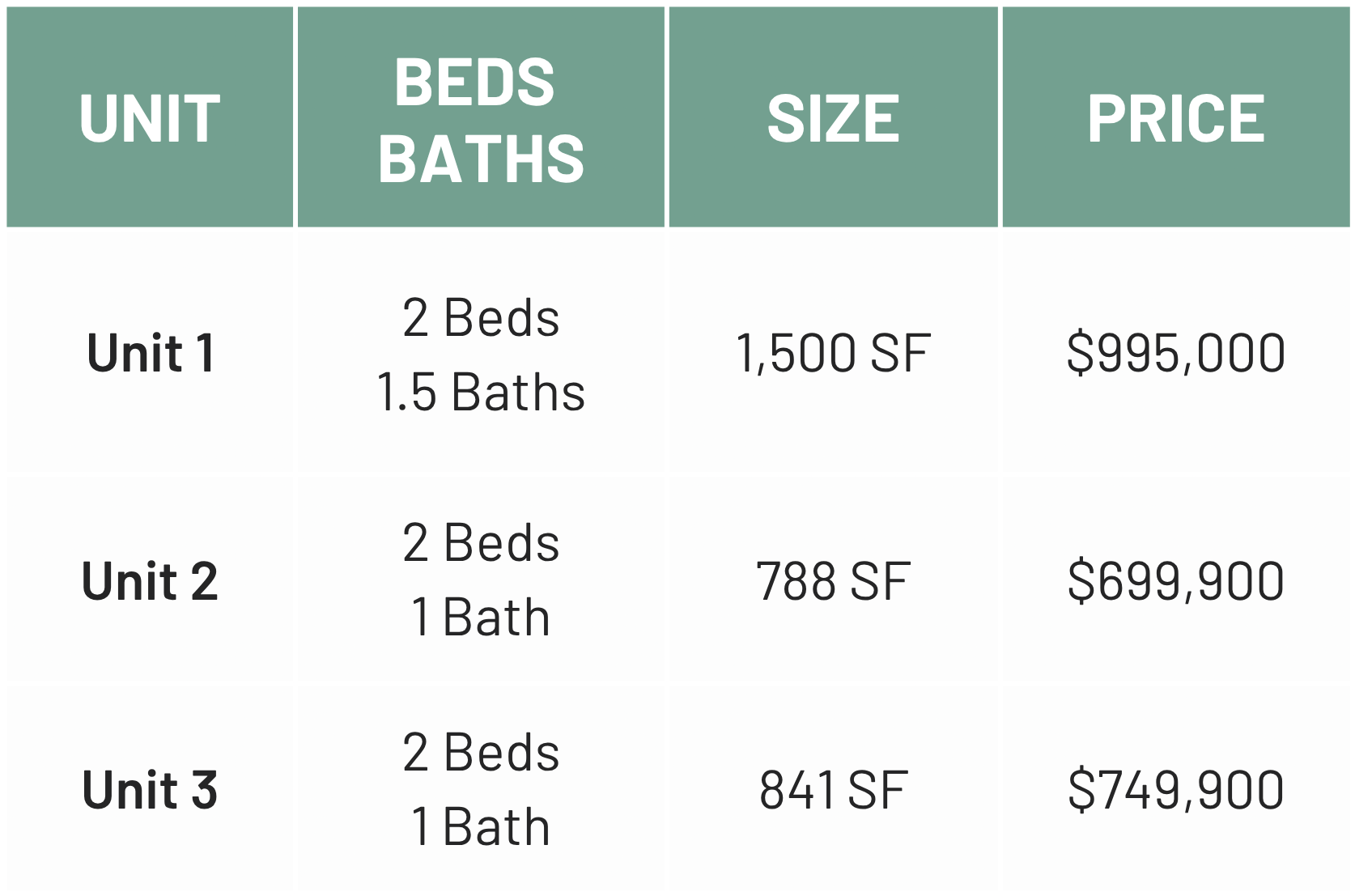
Task: Select the Unit 3 row label
Action: point(150,789)
